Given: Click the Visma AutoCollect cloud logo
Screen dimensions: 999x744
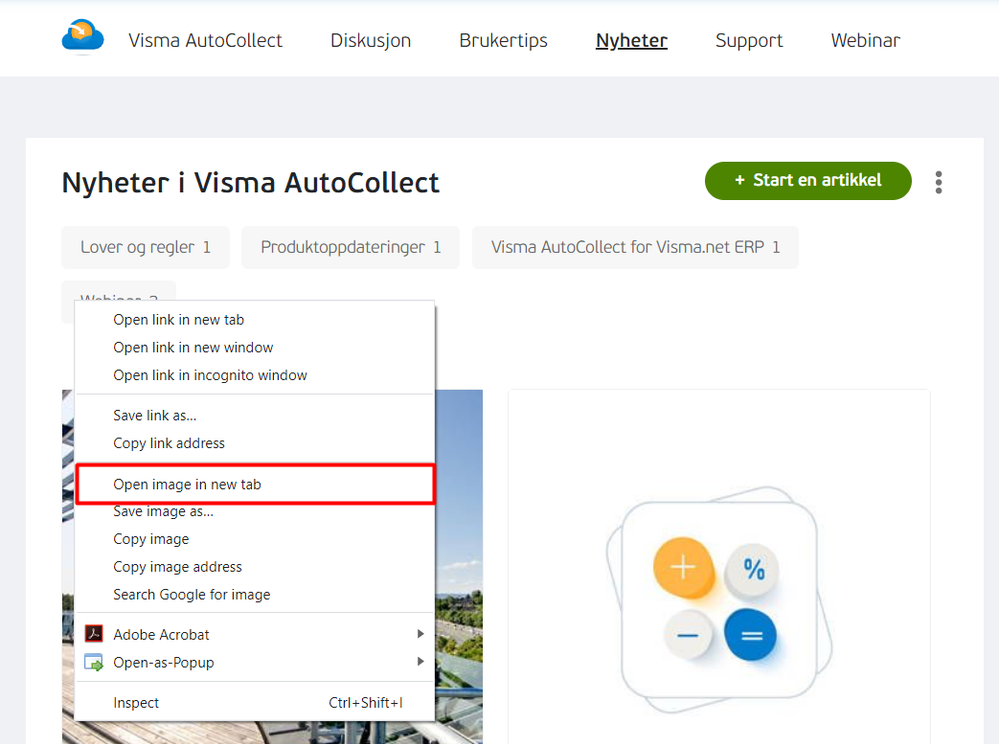Looking at the screenshot, I should coord(83,37).
